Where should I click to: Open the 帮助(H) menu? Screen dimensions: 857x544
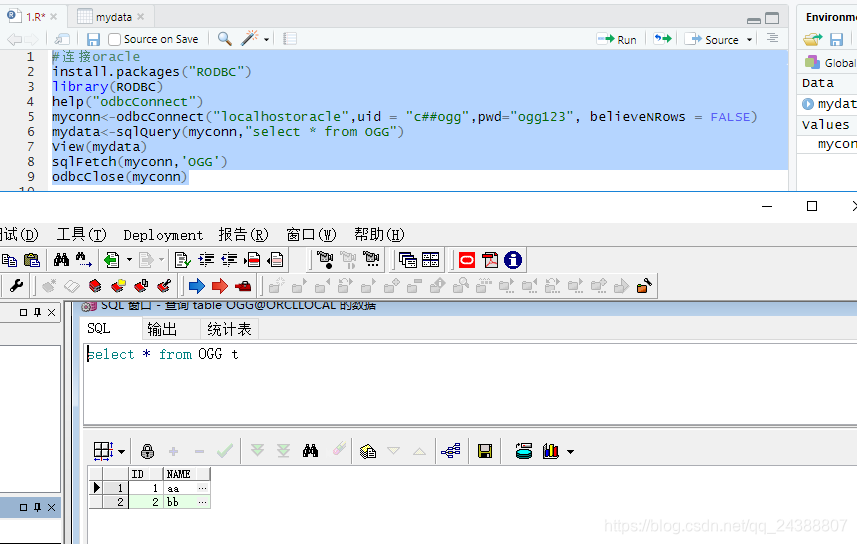(379, 235)
